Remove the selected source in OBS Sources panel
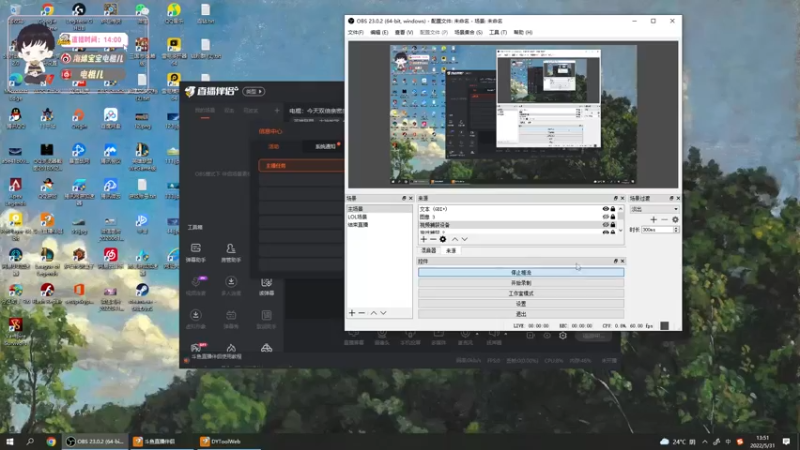 (x=433, y=239)
